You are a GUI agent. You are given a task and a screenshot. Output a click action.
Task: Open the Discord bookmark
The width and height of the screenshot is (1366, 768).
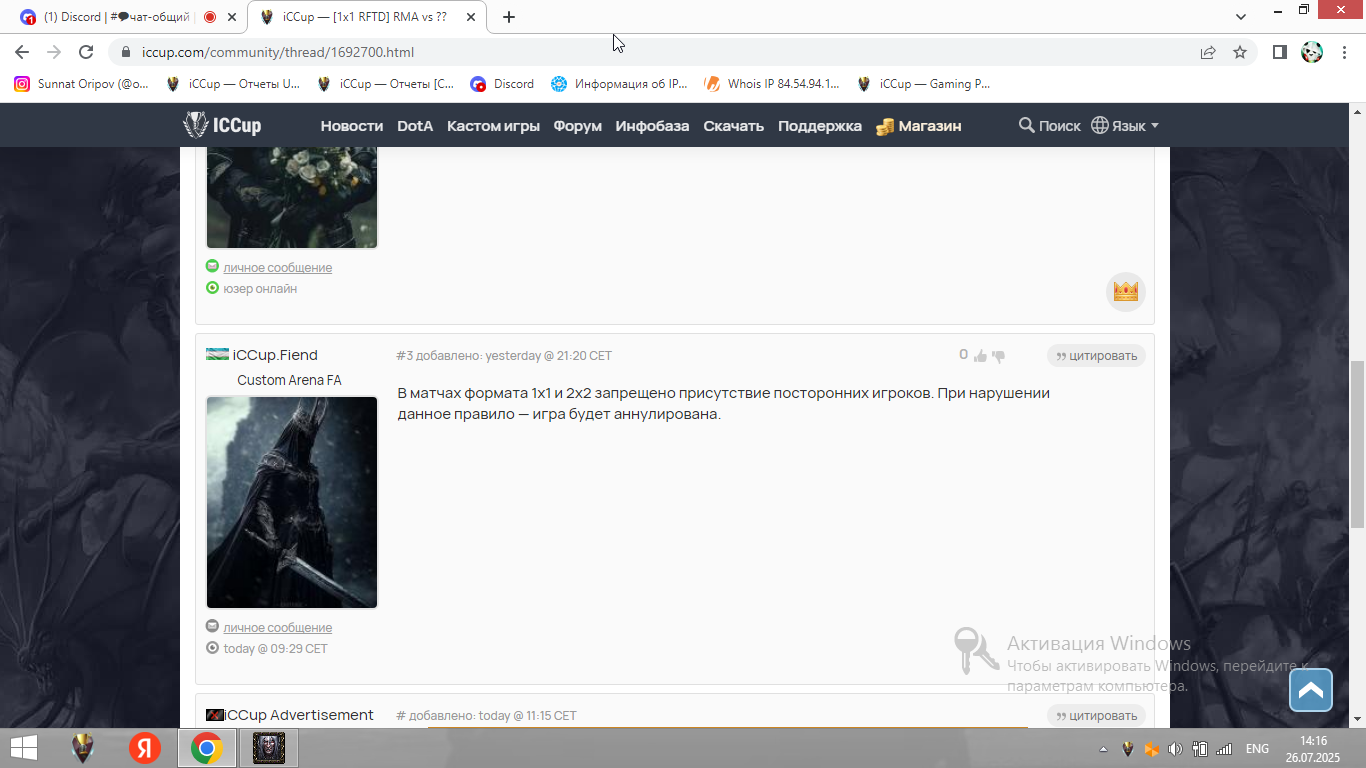(x=502, y=84)
